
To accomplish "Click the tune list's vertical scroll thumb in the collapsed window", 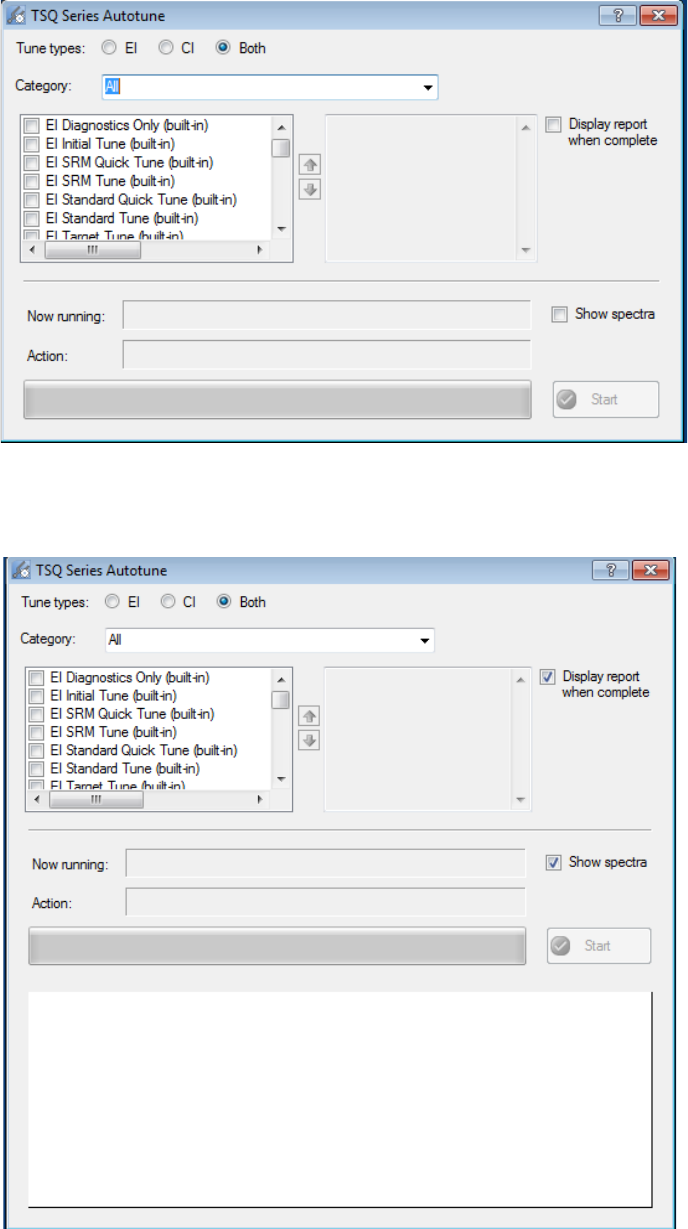I will tap(281, 148).
